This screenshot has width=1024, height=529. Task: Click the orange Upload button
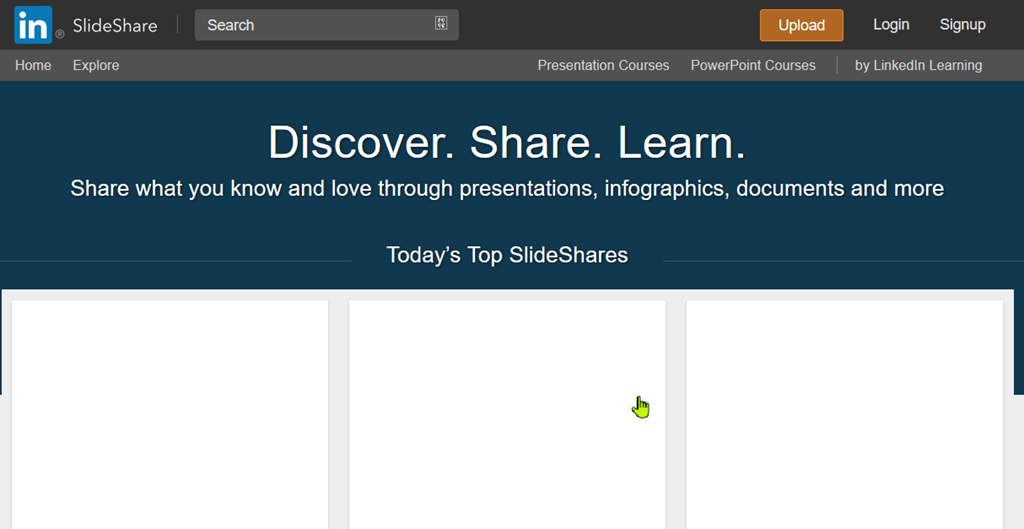[x=801, y=25]
